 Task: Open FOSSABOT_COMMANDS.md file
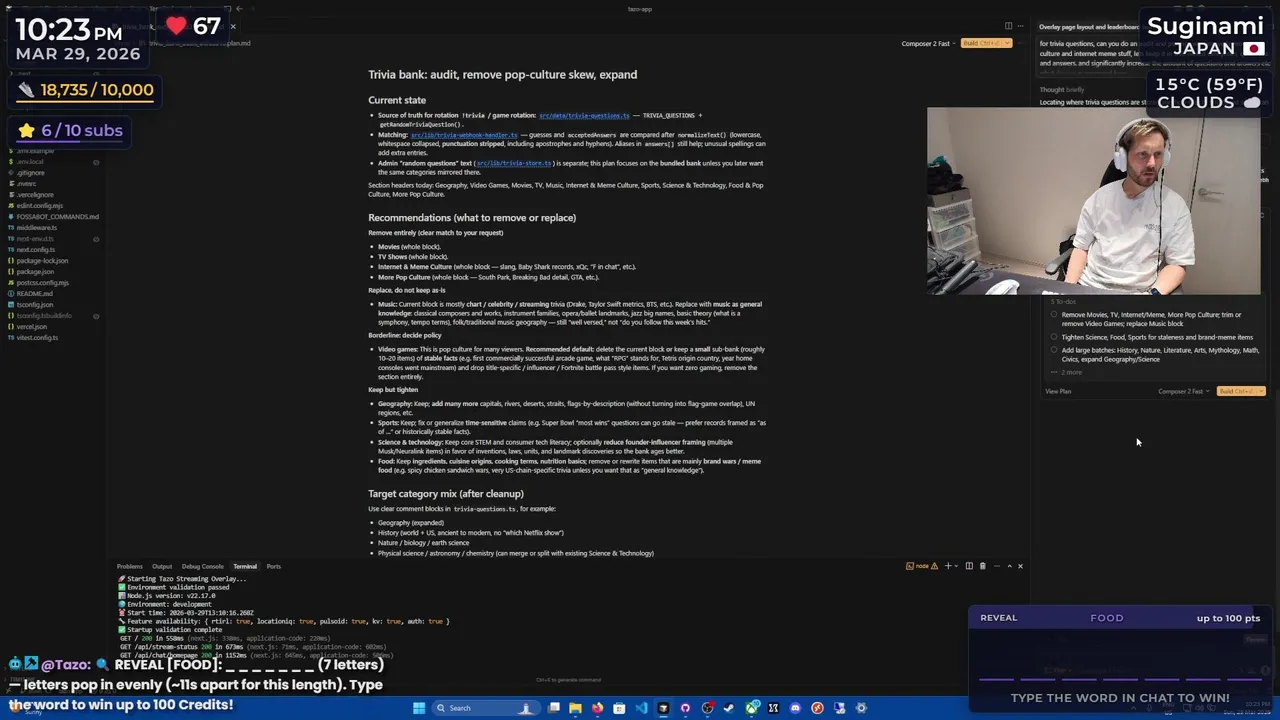[57, 216]
